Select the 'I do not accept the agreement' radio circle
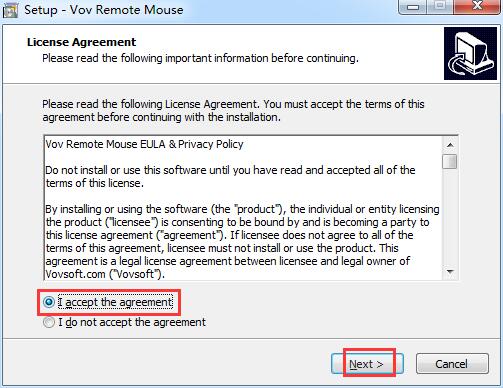503x388 pixels. click(x=49, y=322)
